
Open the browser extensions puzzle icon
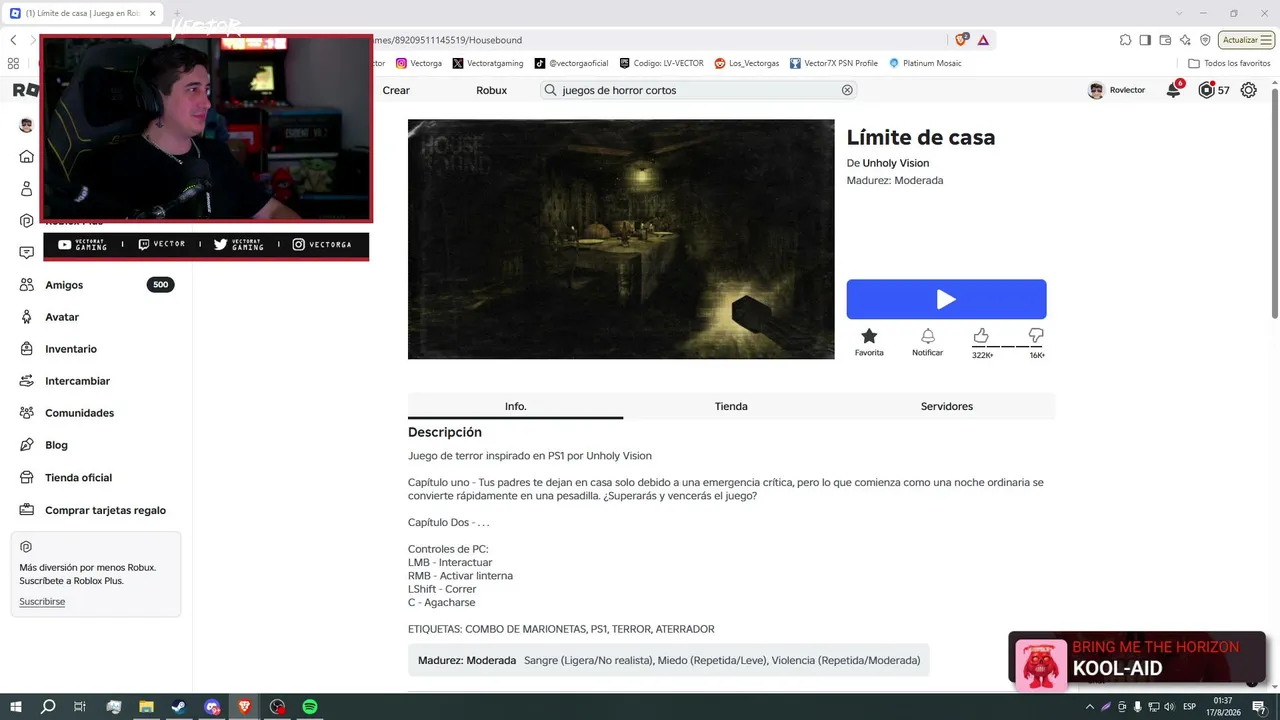point(1126,40)
